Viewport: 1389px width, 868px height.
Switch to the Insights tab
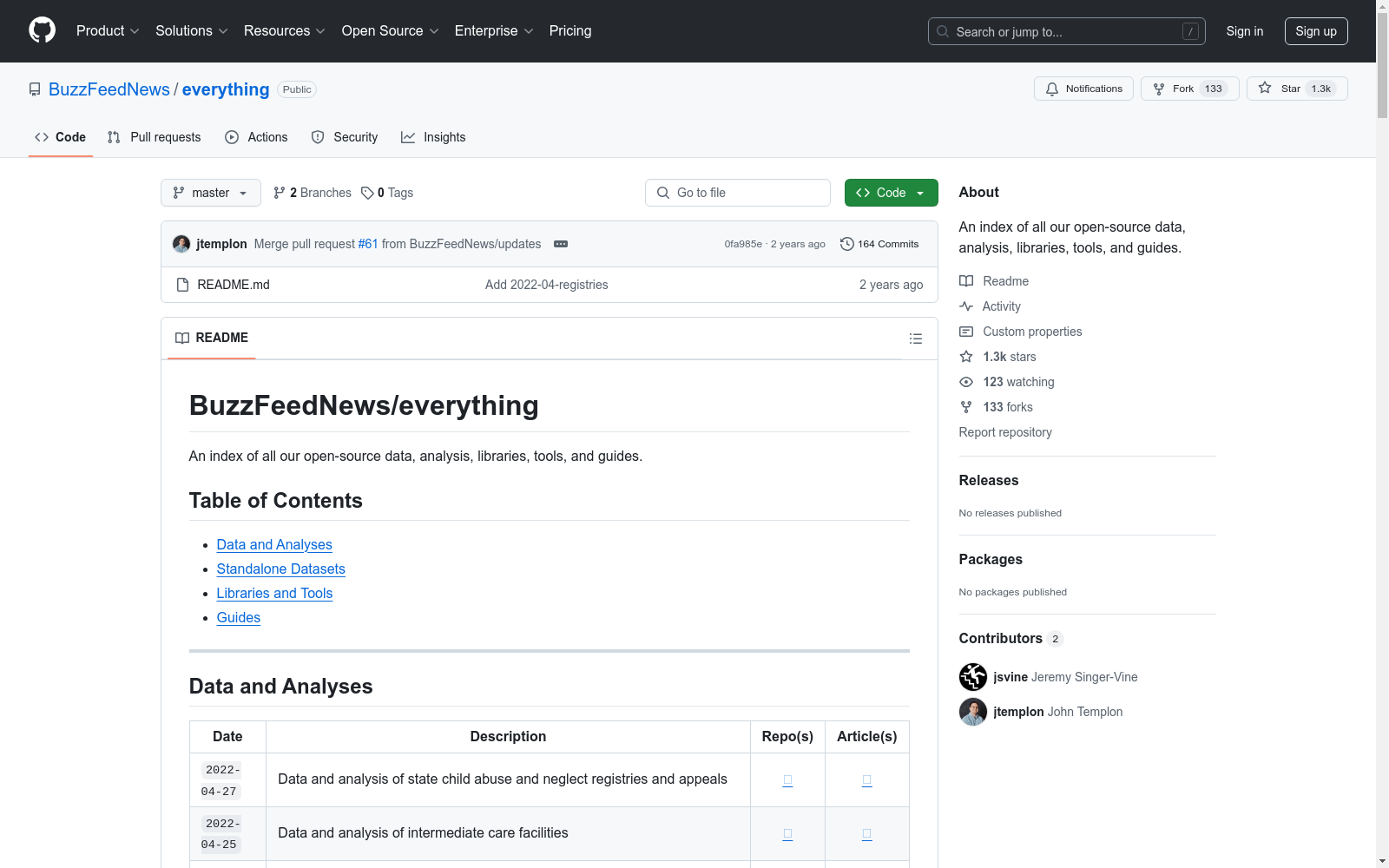click(433, 137)
